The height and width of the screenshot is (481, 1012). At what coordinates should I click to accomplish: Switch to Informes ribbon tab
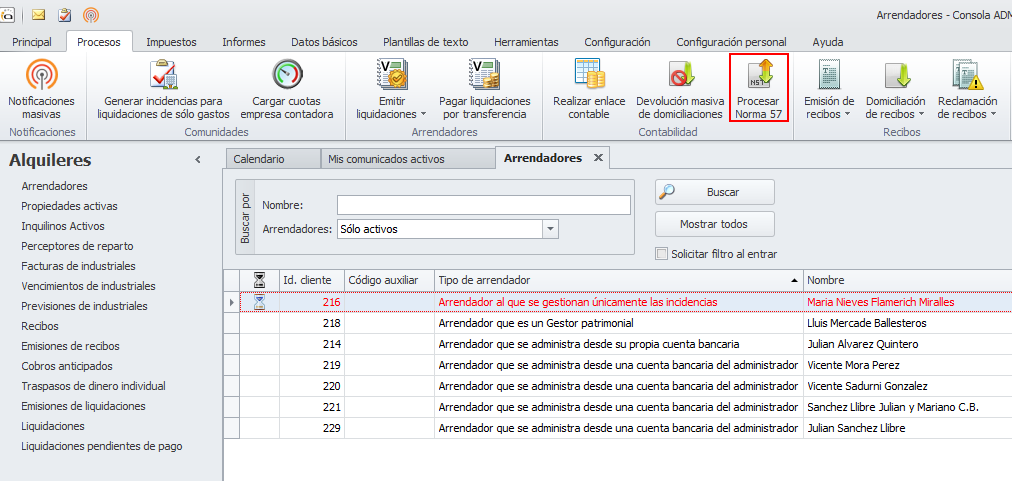coord(244,42)
